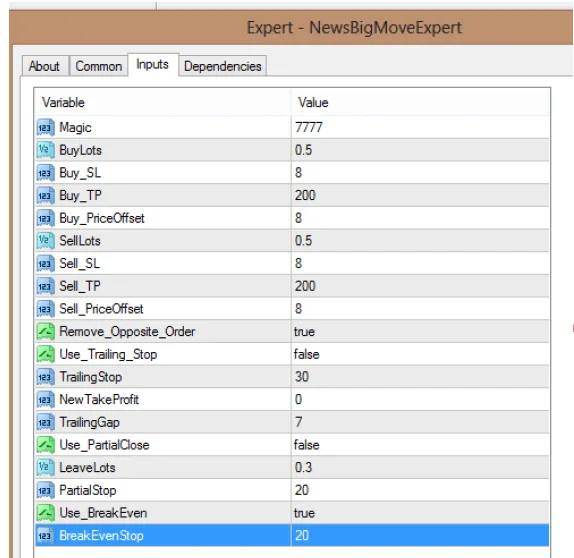Viewport: 574px width, 558px height.
Task: Select the icon beside Buy_SL variable
Action: [45, 173]
